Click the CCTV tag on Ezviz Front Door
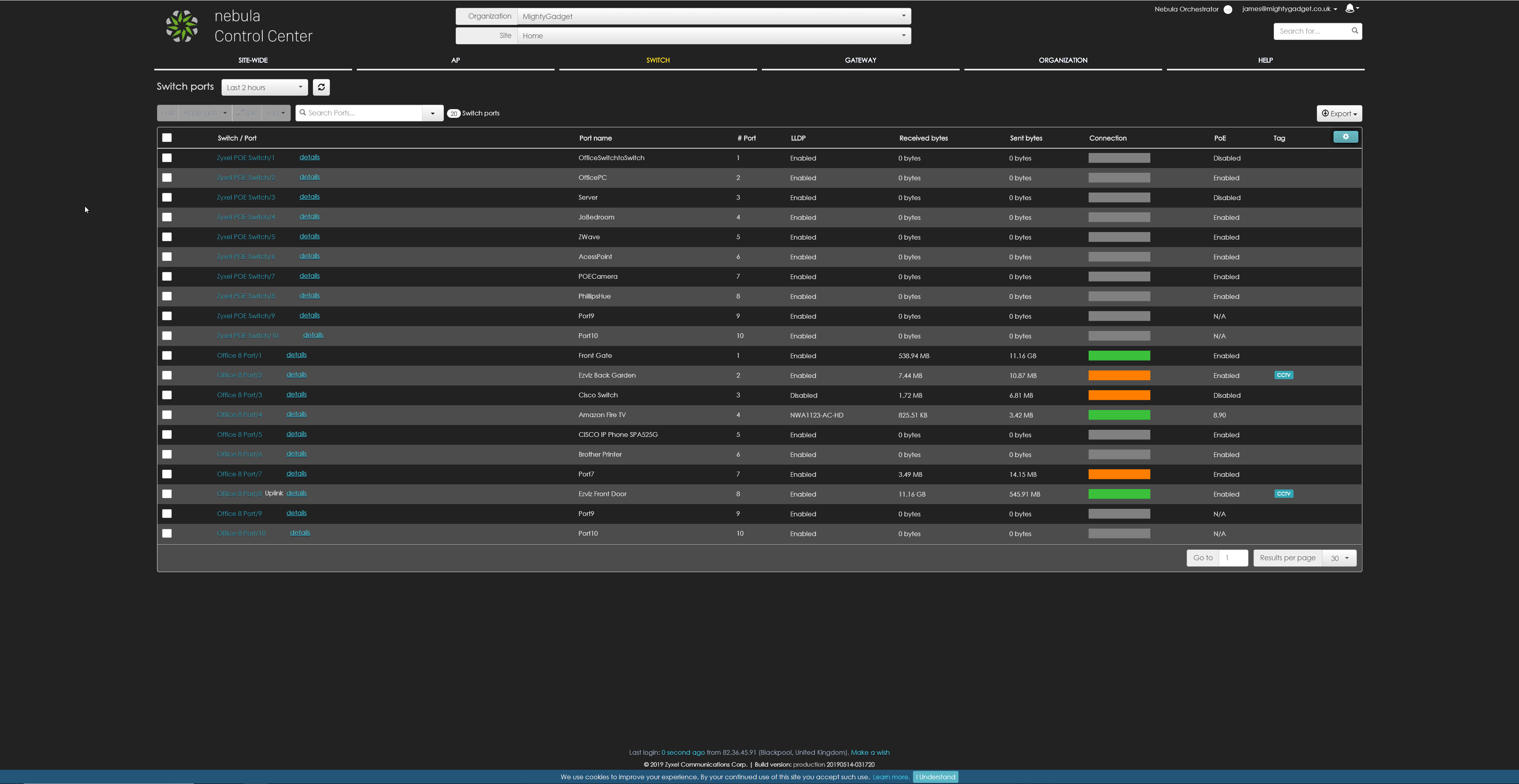 click(x=1283, y=494)
